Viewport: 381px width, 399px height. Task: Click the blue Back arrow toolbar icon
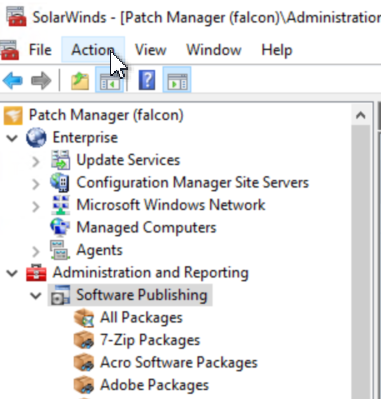point(13,81)
